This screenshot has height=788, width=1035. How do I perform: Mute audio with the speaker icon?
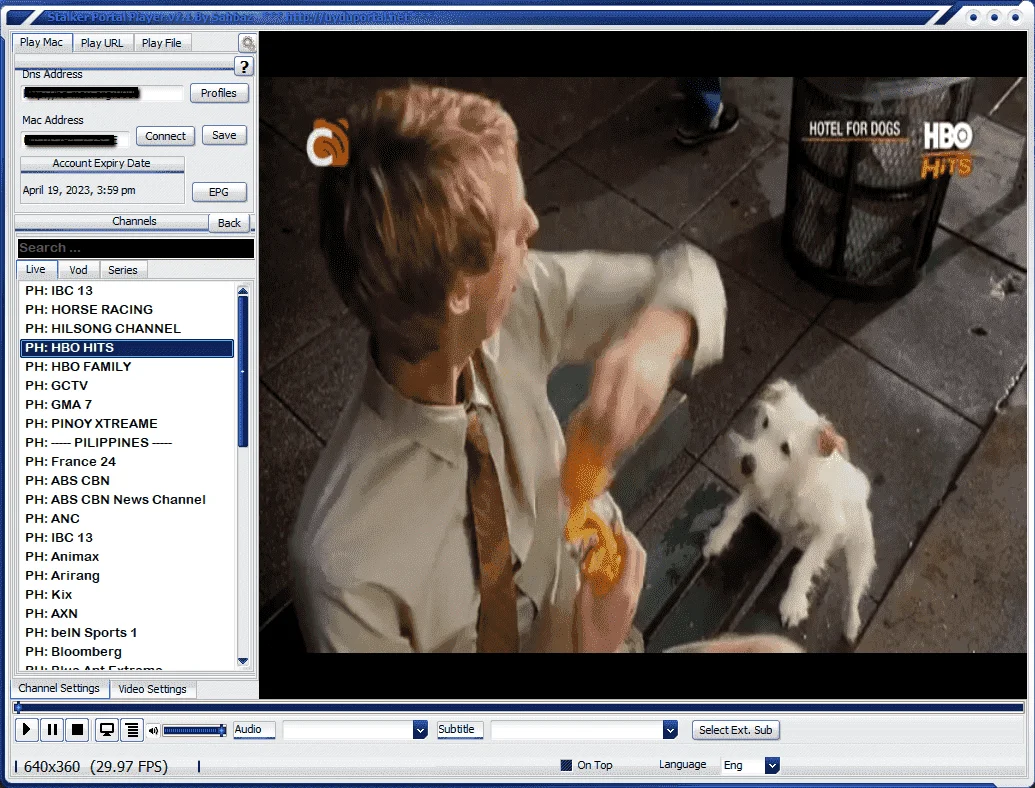153,731
